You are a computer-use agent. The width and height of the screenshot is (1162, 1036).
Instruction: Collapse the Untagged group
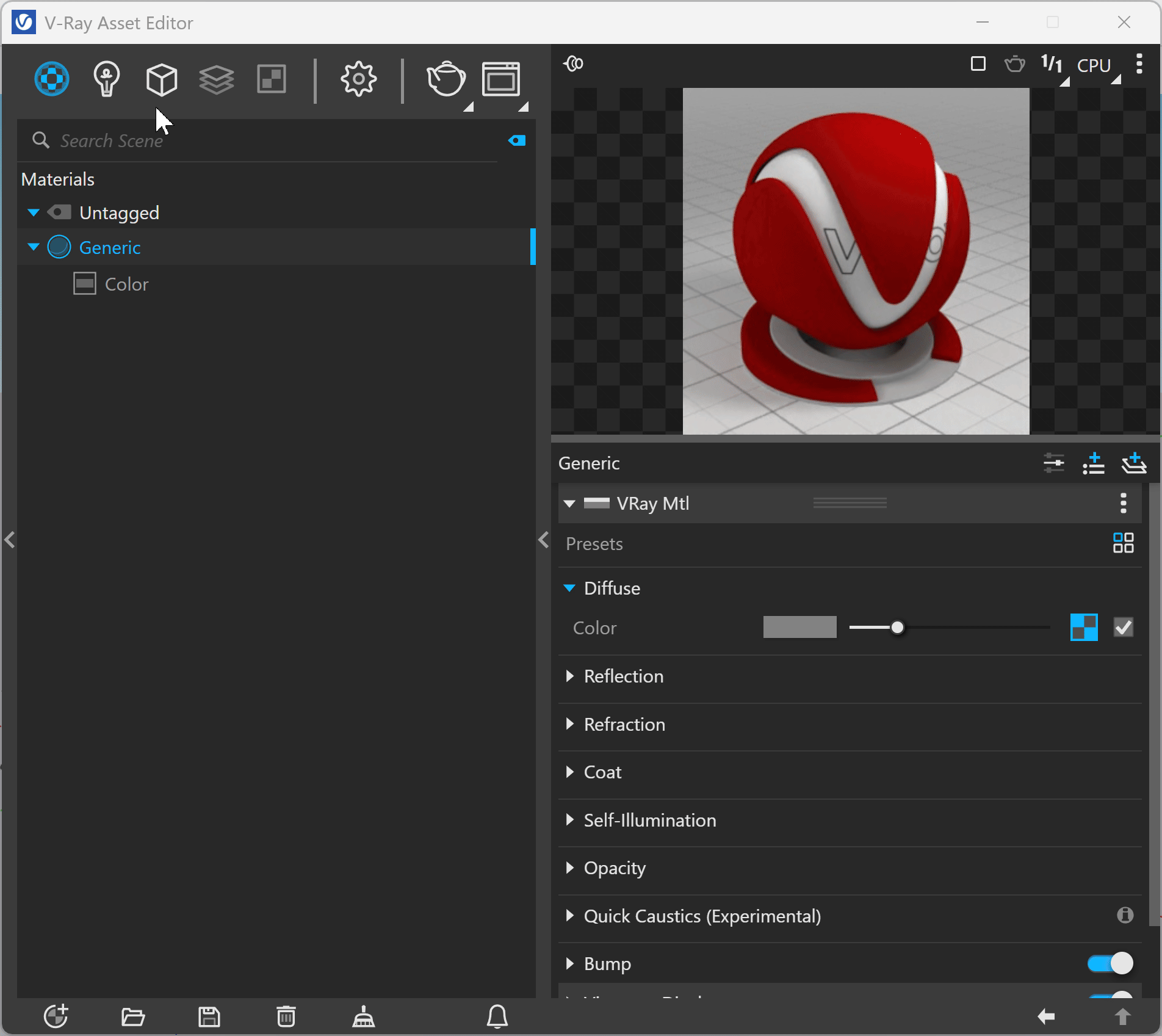pyautogui.click(x=34, y=213)
